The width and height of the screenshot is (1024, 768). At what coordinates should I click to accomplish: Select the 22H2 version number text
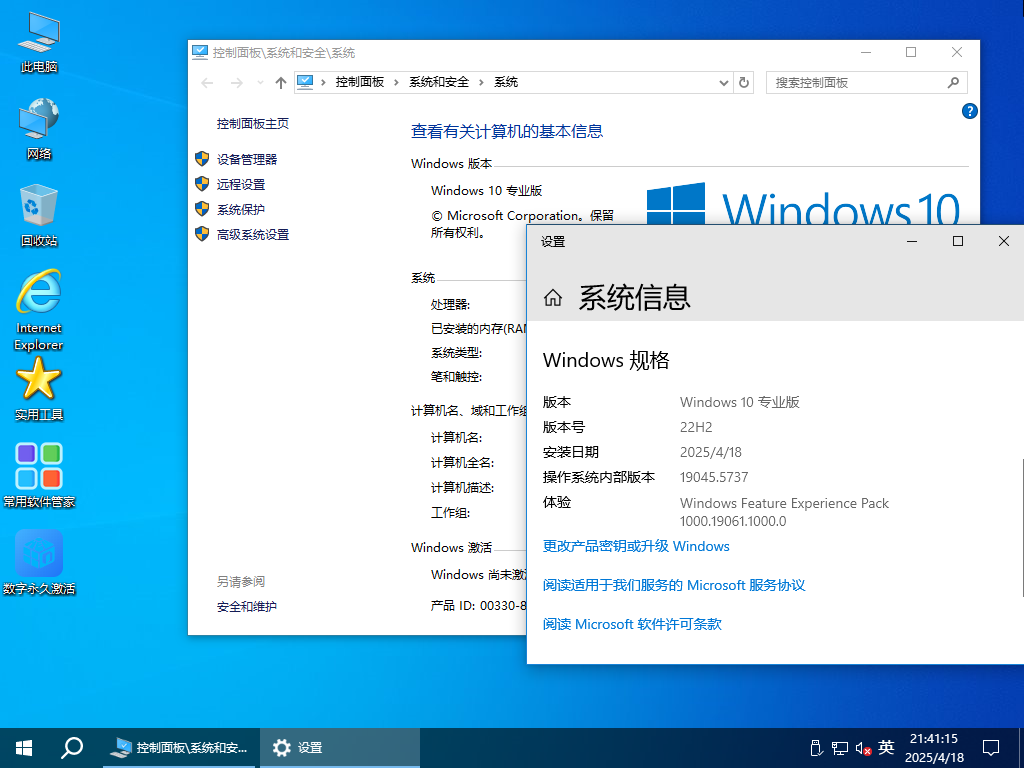[696, 428]
